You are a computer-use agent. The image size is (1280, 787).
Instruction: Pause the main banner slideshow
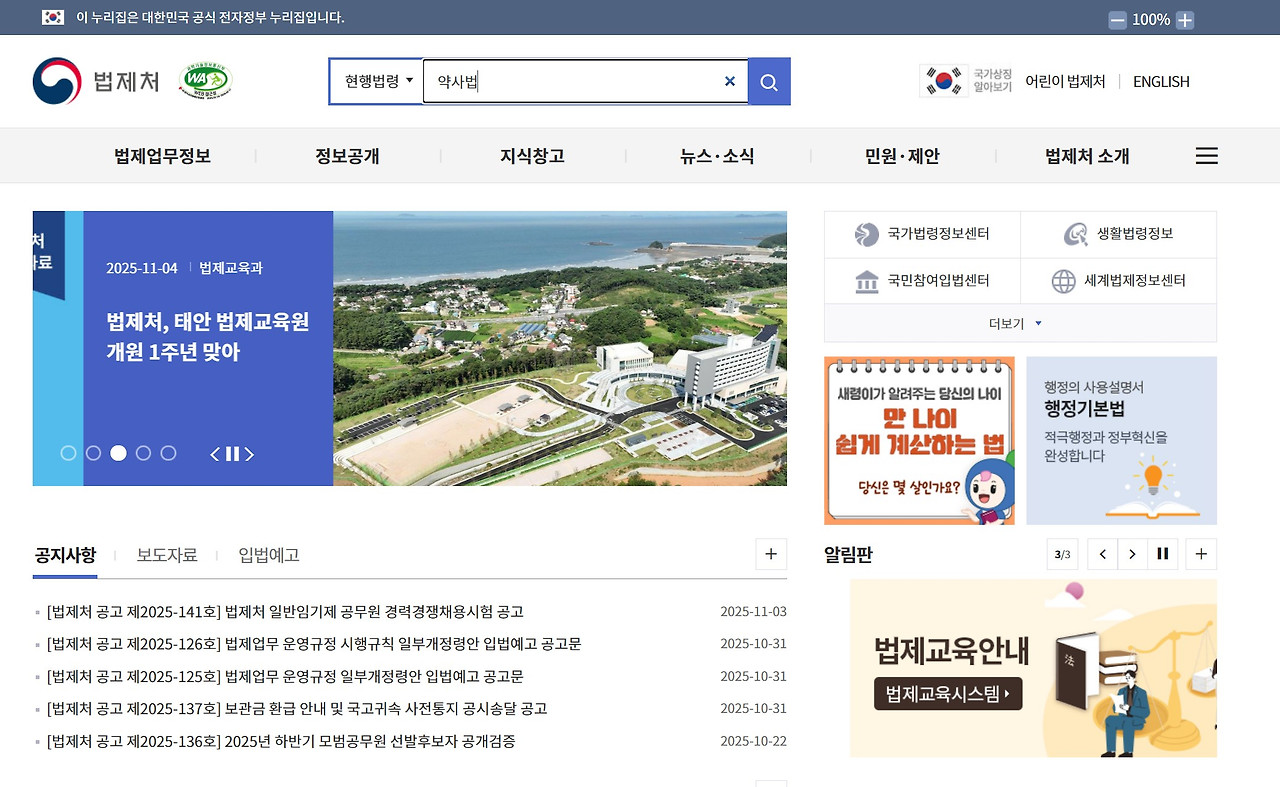pos(231,453)
